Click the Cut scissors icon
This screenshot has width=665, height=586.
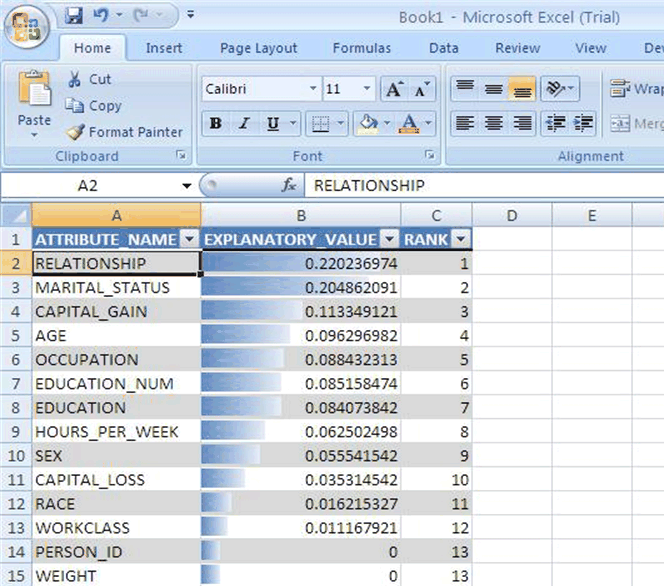click(75, 79)
